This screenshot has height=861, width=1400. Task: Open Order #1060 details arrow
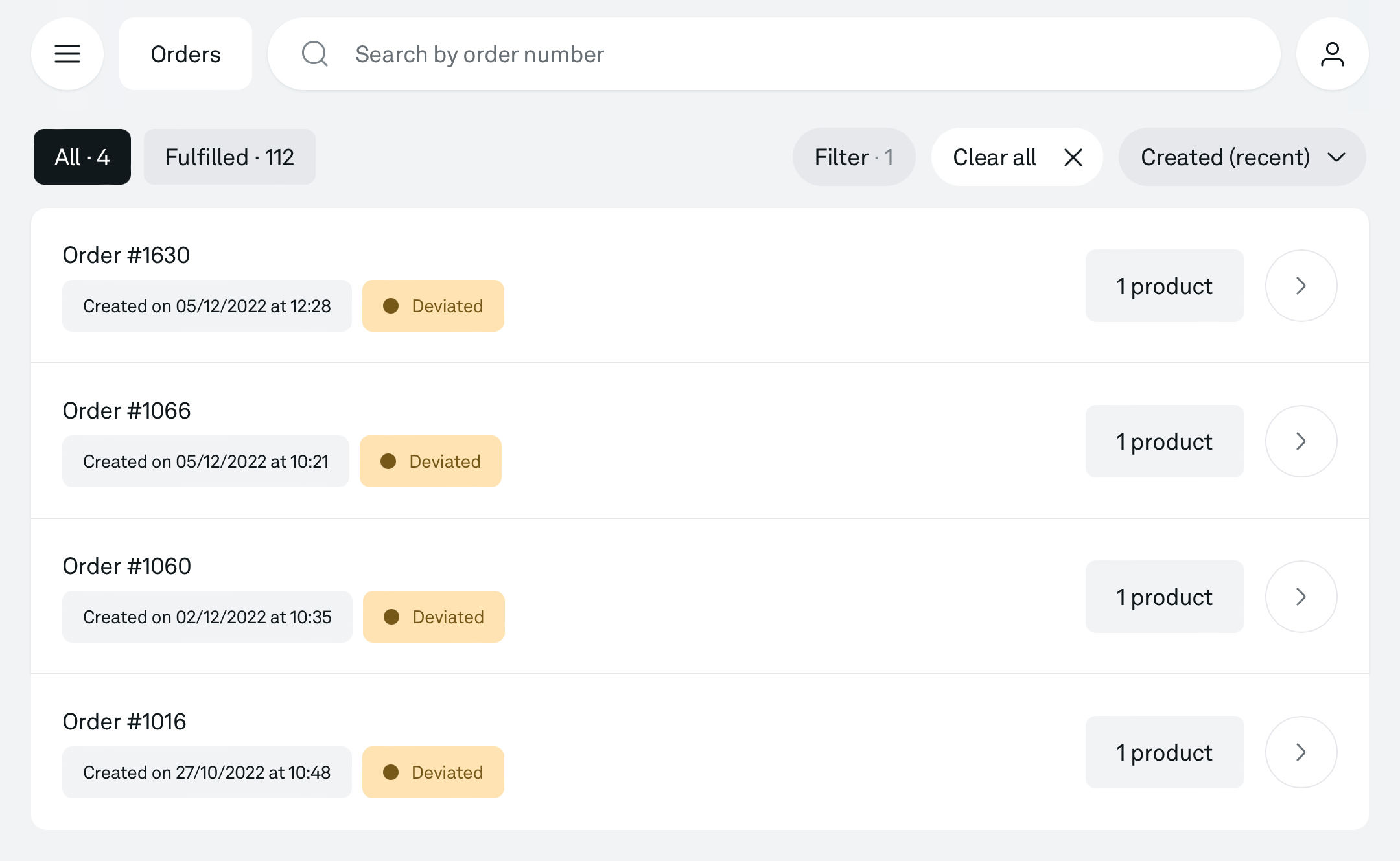point(1301,597)
